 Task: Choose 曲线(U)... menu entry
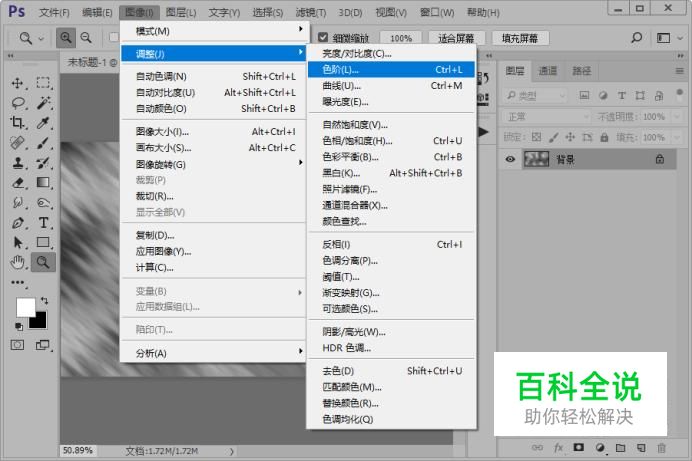point(391,86)
